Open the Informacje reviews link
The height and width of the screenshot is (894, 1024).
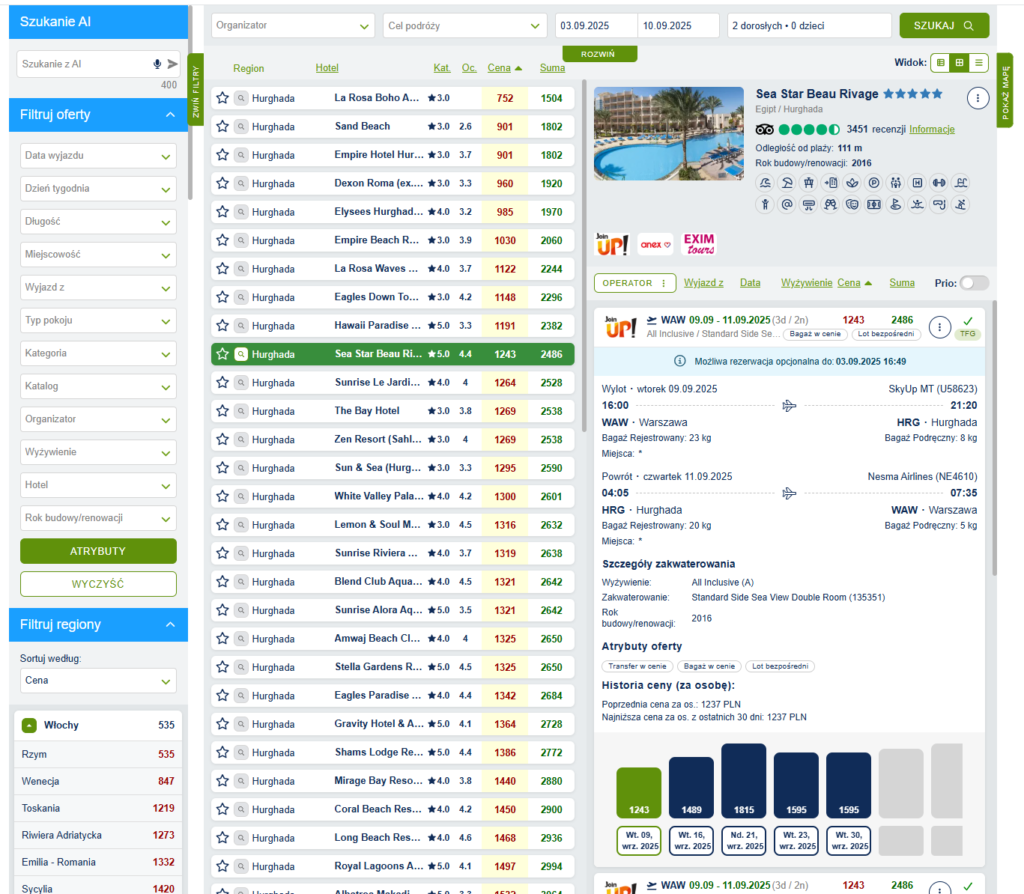[x=931, y=129]
